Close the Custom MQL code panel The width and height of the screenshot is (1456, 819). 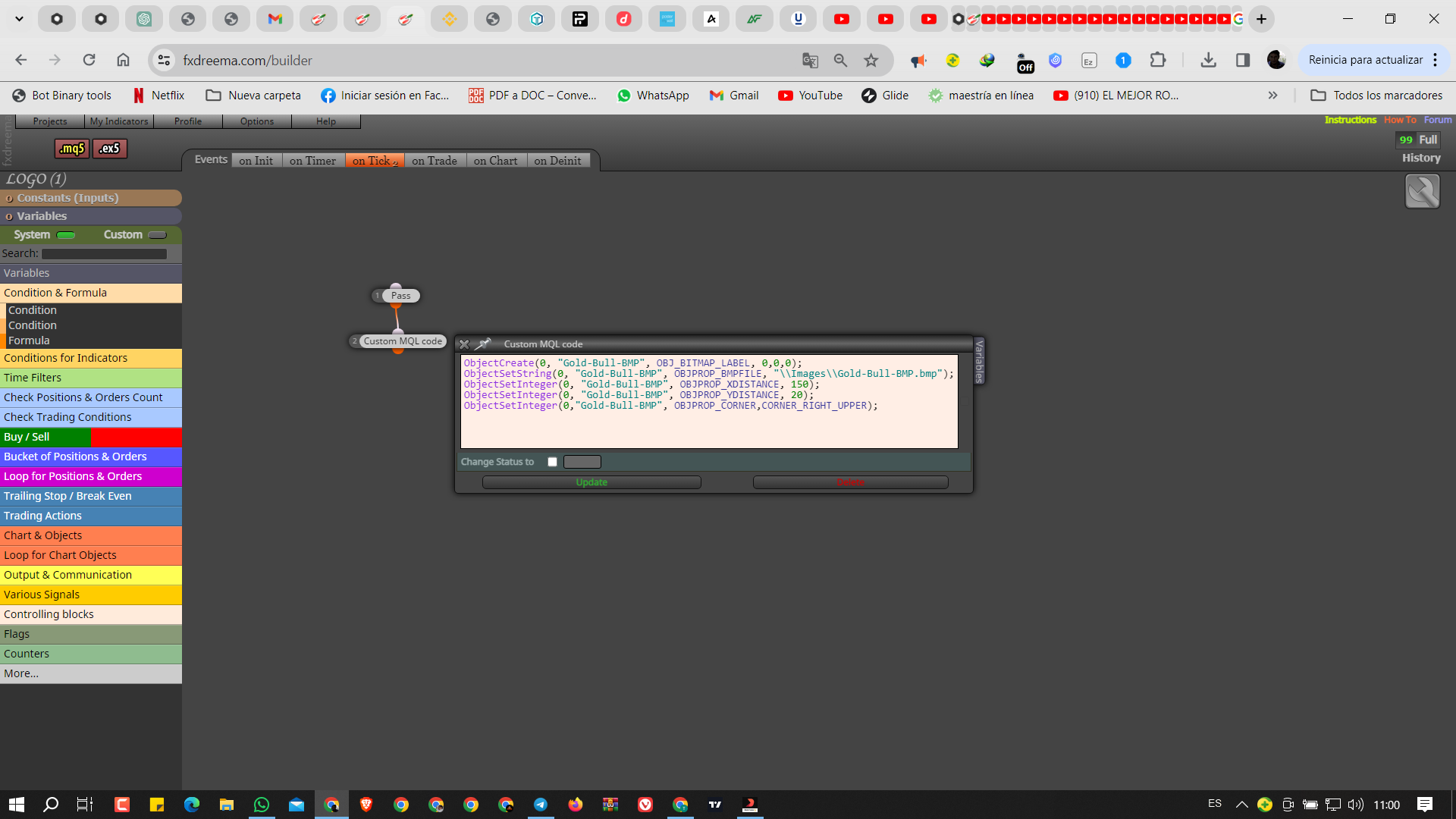pos(464,344)
